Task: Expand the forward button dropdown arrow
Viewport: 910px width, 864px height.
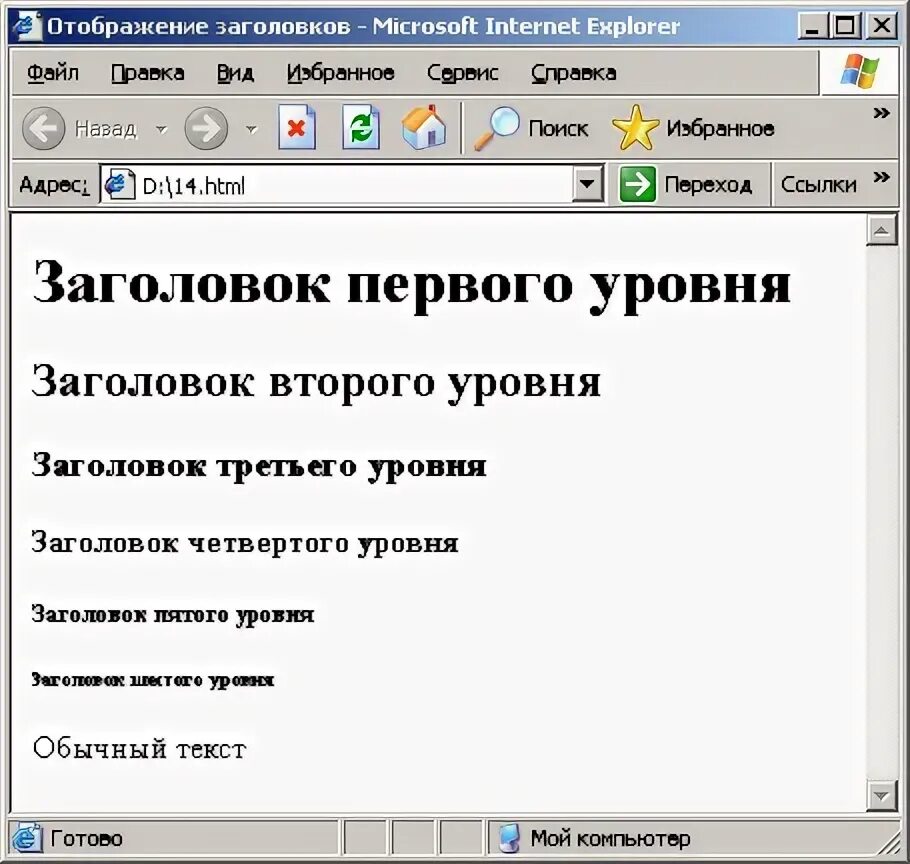Action: 251,128
